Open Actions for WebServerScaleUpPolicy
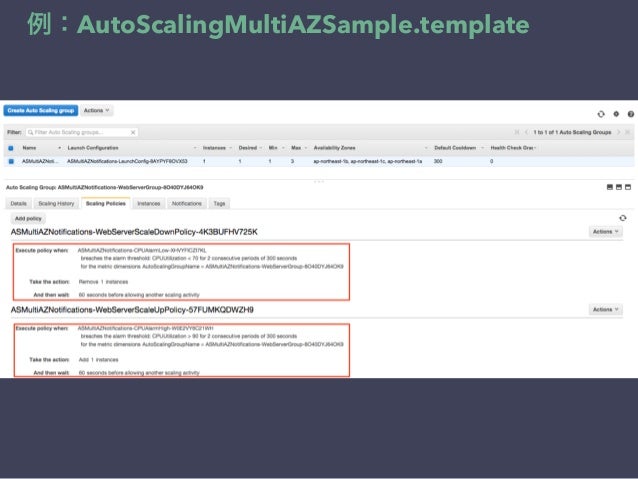The image size is (638, 479). coord(605,310)
